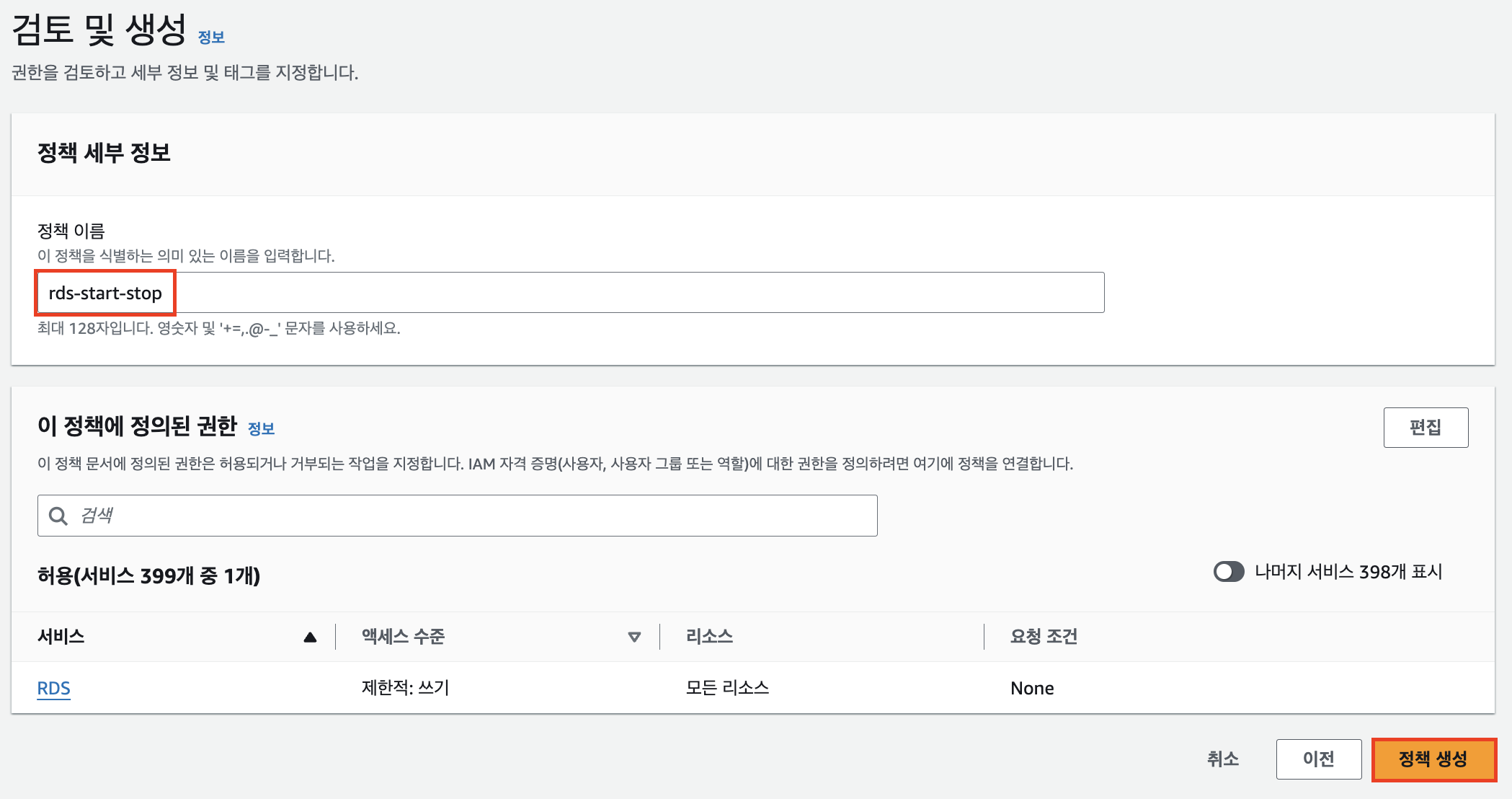
Task: Sort by the 서비스 column header label
Action: [x=61, y=637]
